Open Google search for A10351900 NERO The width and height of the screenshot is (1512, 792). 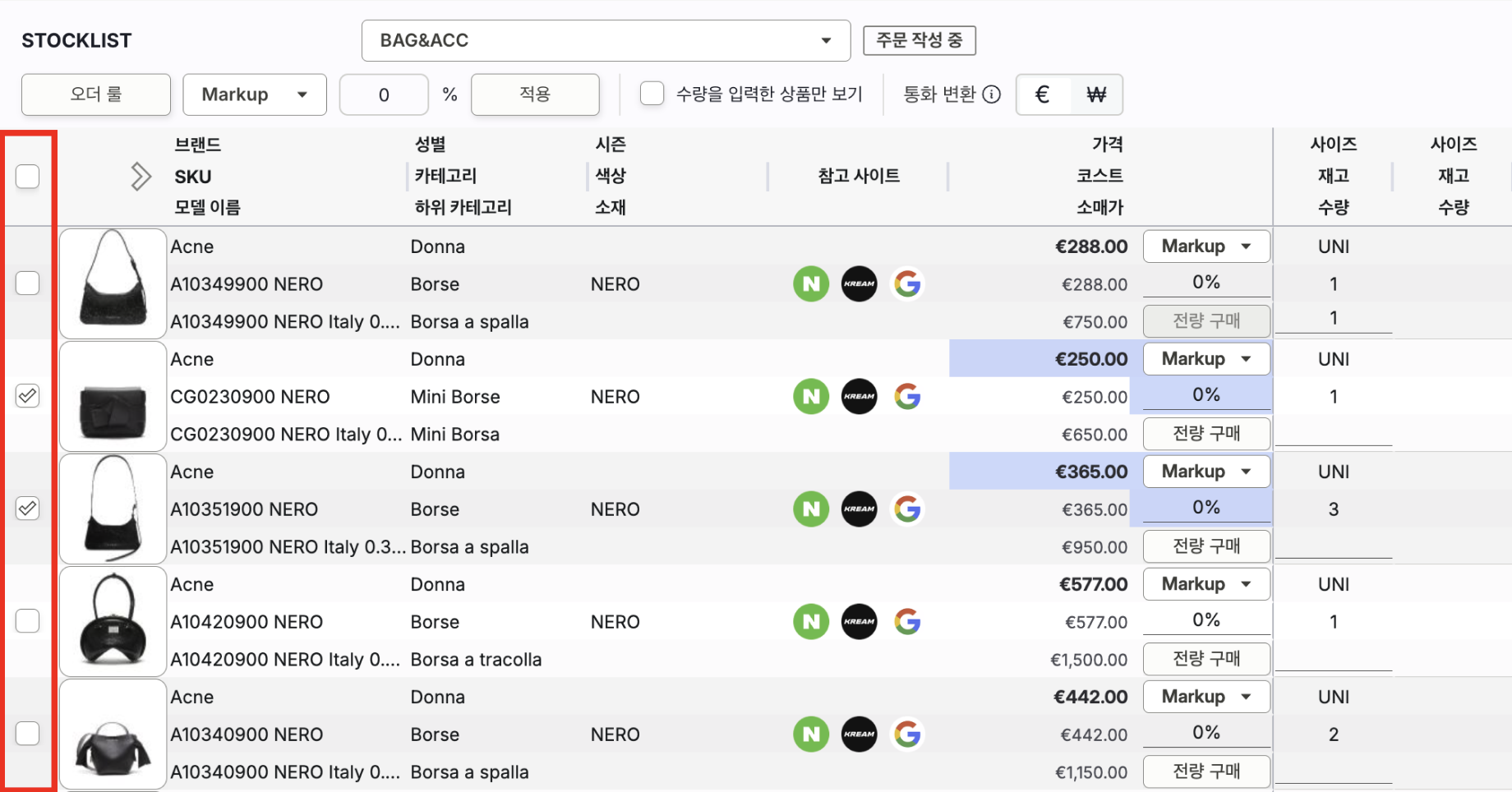[907, 509]
